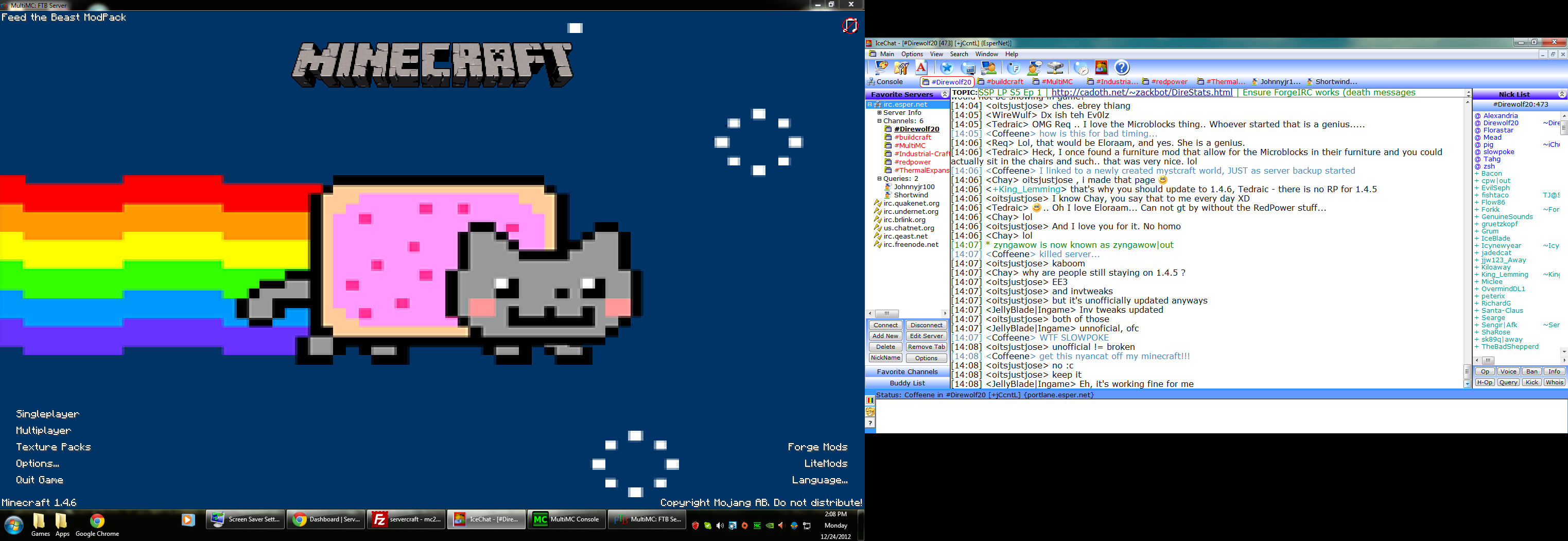Click the Voice button under nick list
Screen dimensions: 1568x541
coord(1508,371)
